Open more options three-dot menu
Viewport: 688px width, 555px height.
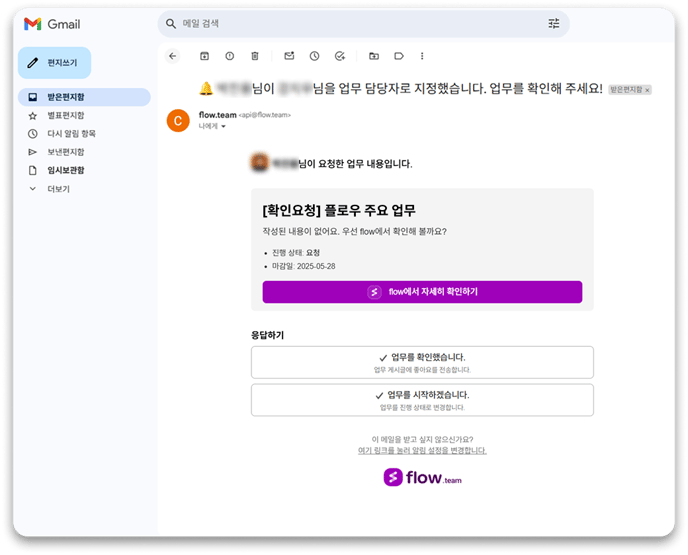pos(422,56)
